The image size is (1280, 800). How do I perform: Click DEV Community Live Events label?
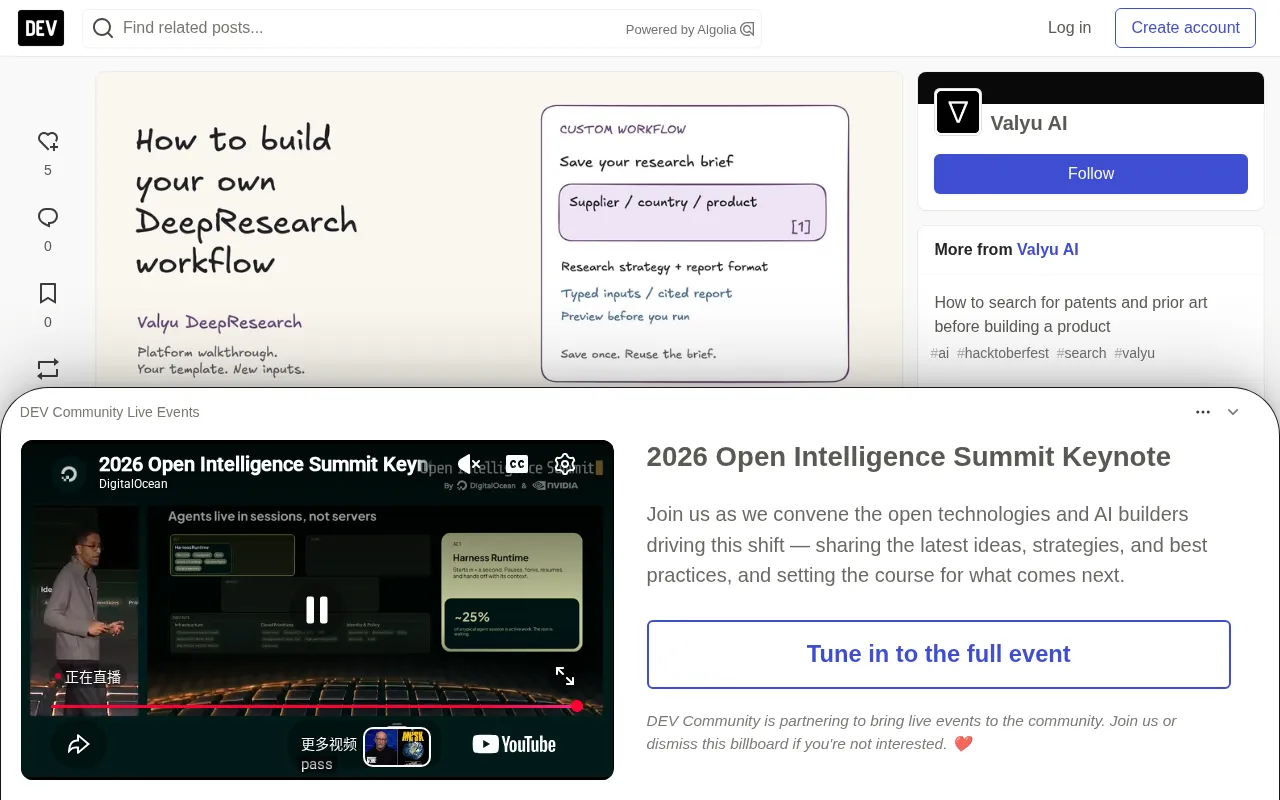109,412
